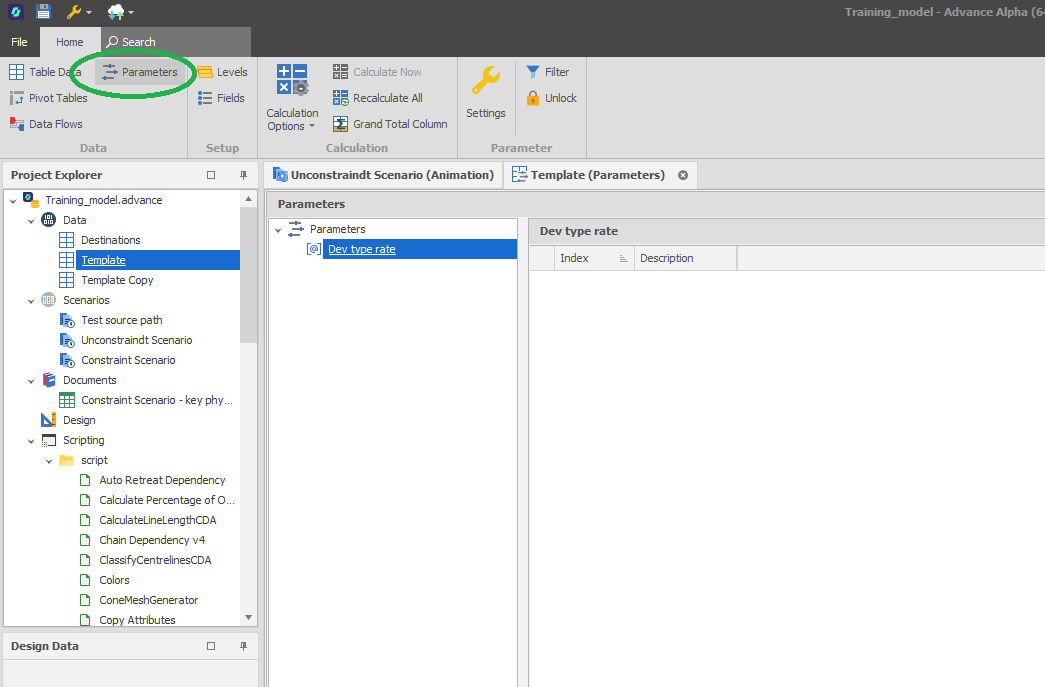Screen dimensions: 1045x687
Task: Open the Calculation Options dropdown
Action: coord(292,120)
